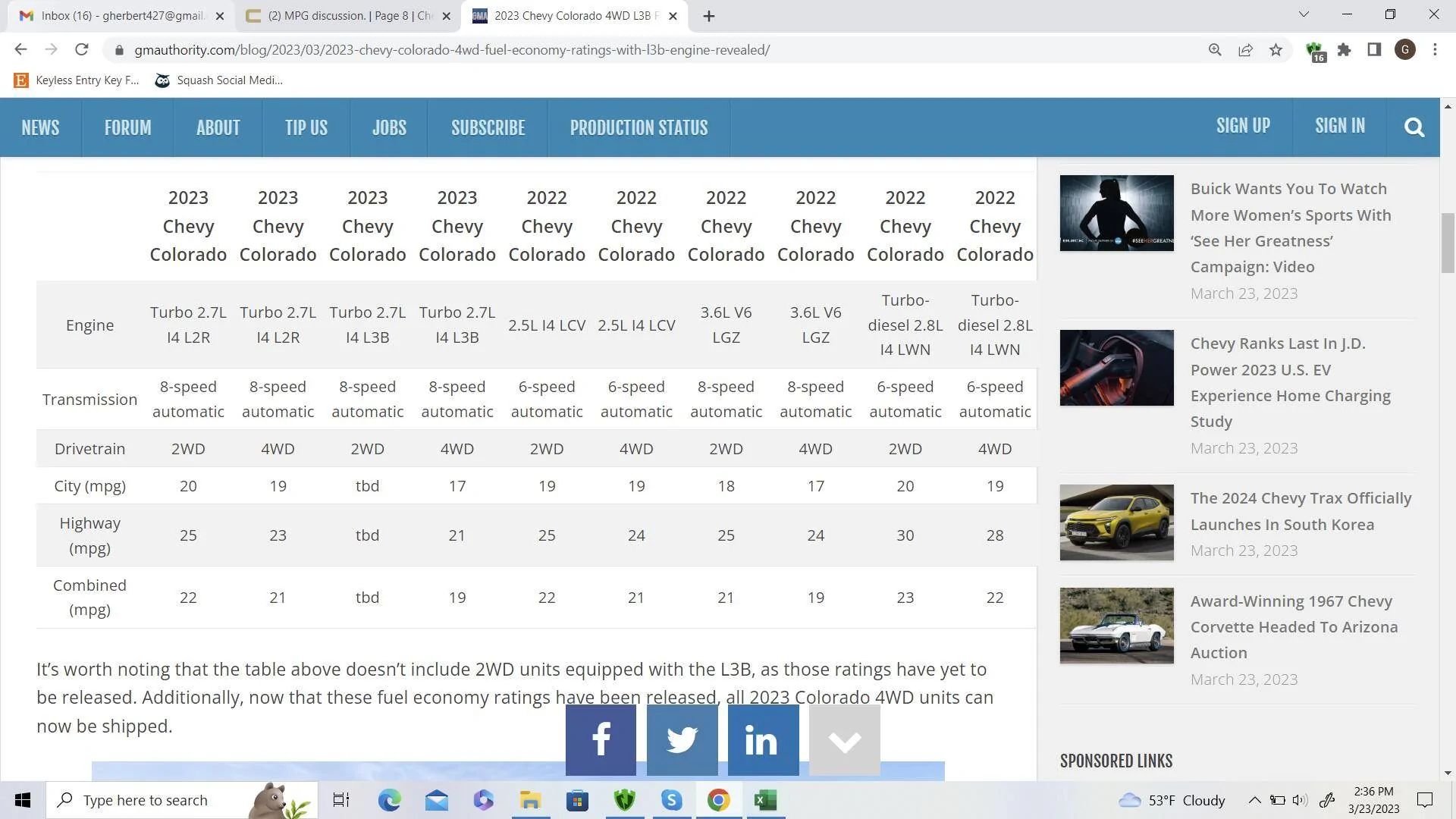
Task: Click the taskbar search box
Action: tap(182, 800)
